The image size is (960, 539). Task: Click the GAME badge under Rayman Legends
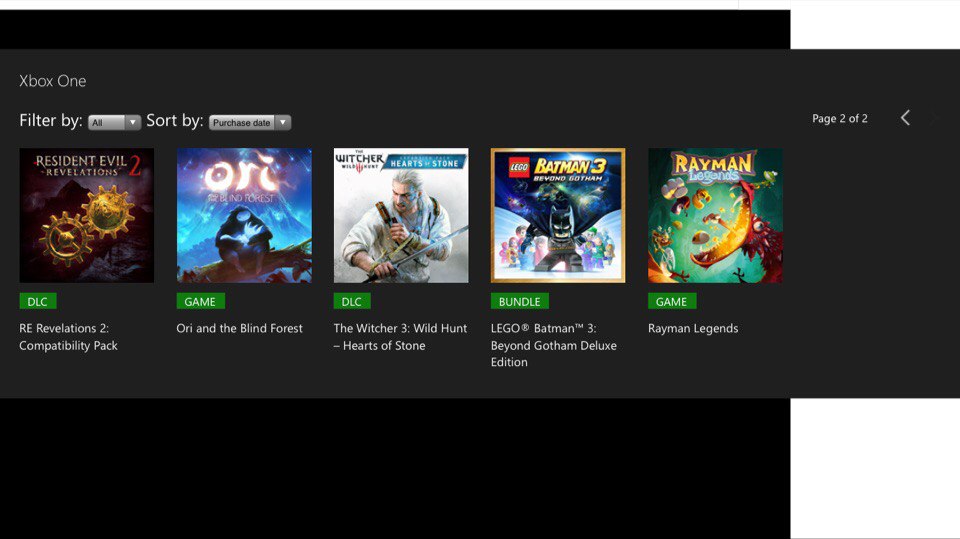(x=671, y=301)
